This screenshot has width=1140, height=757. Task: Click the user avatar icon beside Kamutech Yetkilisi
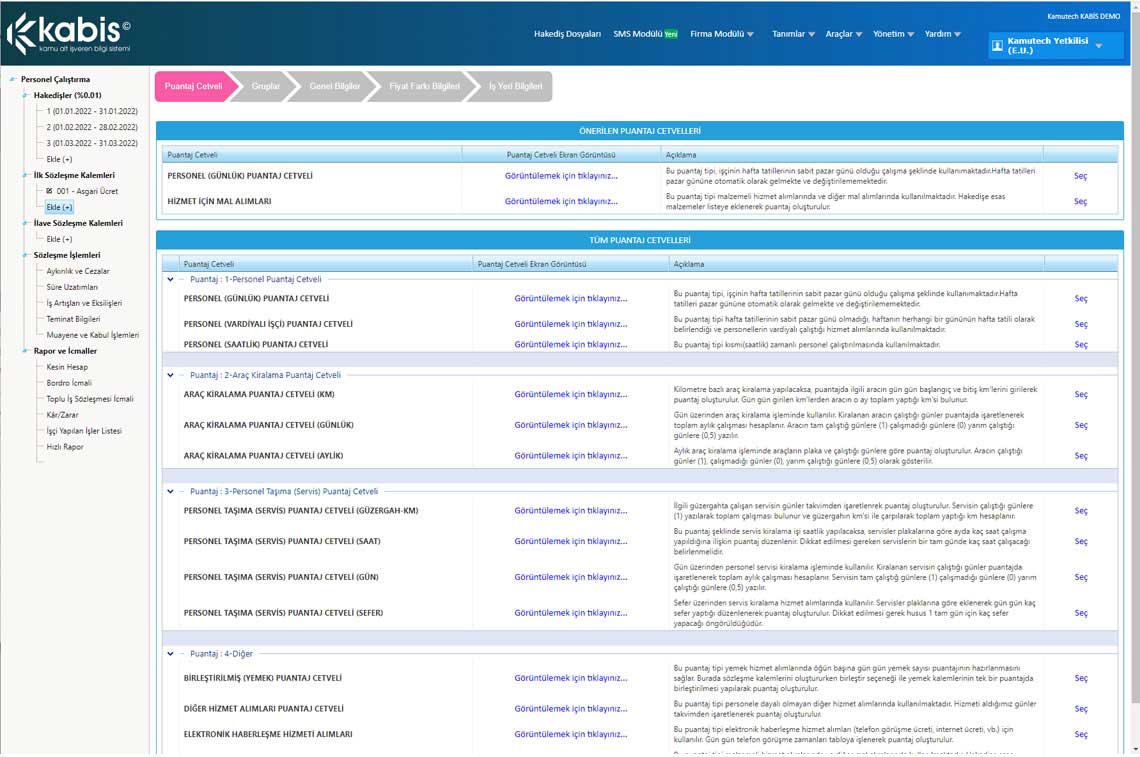click(998, 46)
